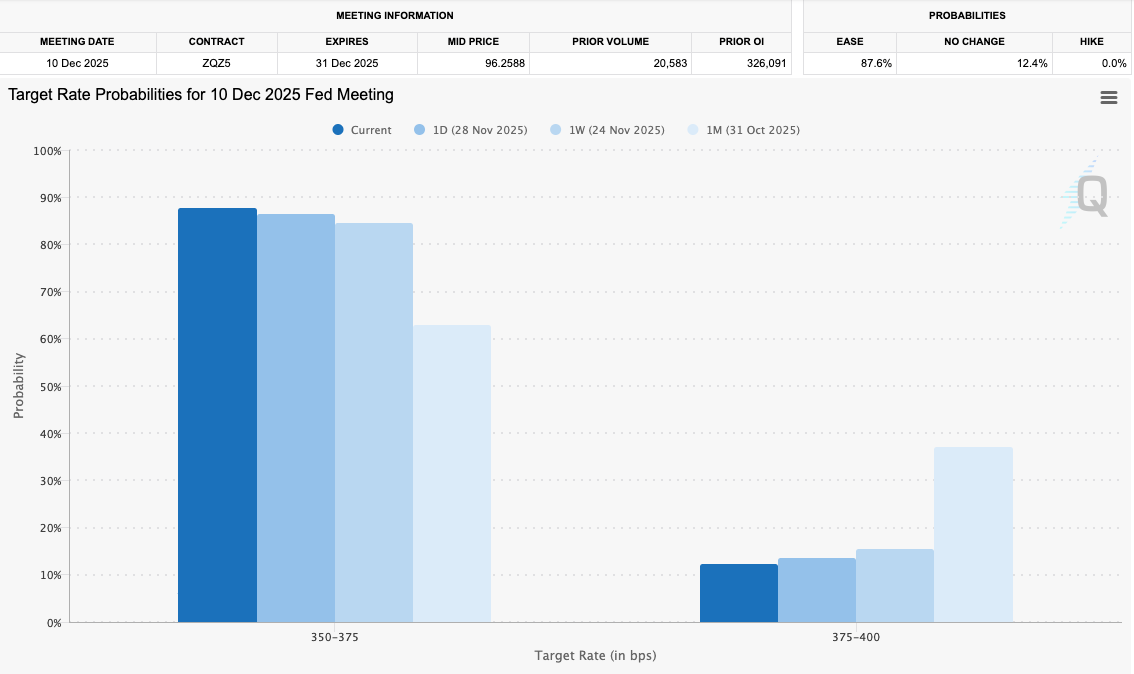Select the 10 Dec 2025 meeting date cell
Viewport: 1134px width, 674px height.
pos(77,63)
